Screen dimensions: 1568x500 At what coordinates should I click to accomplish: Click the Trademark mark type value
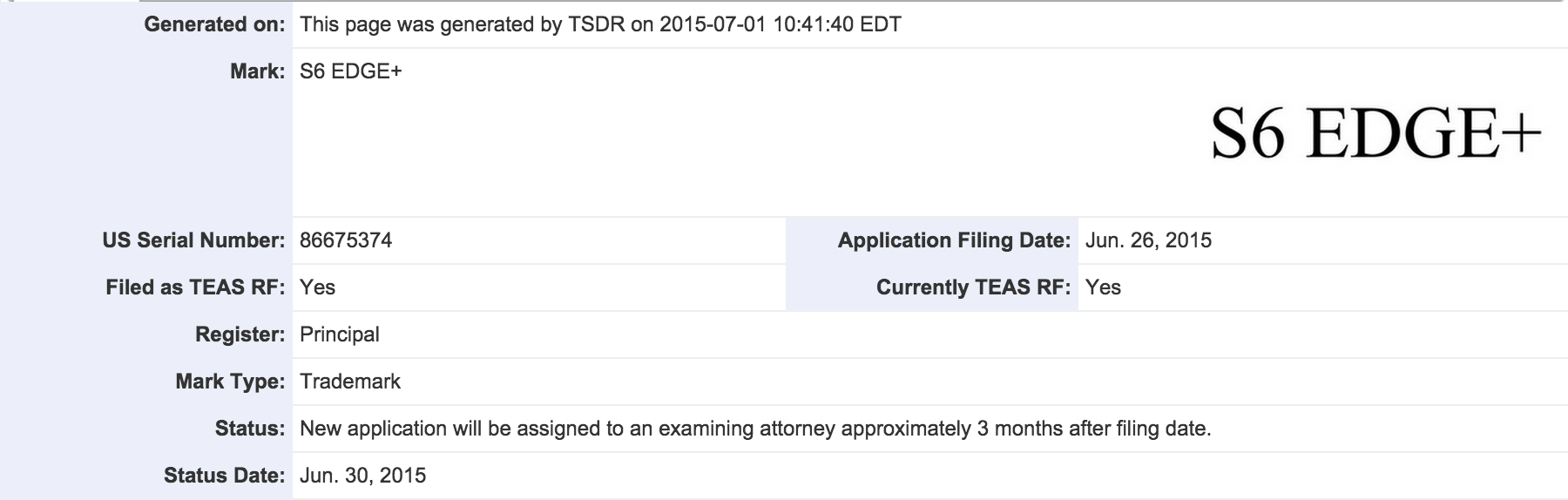(350, 382)
